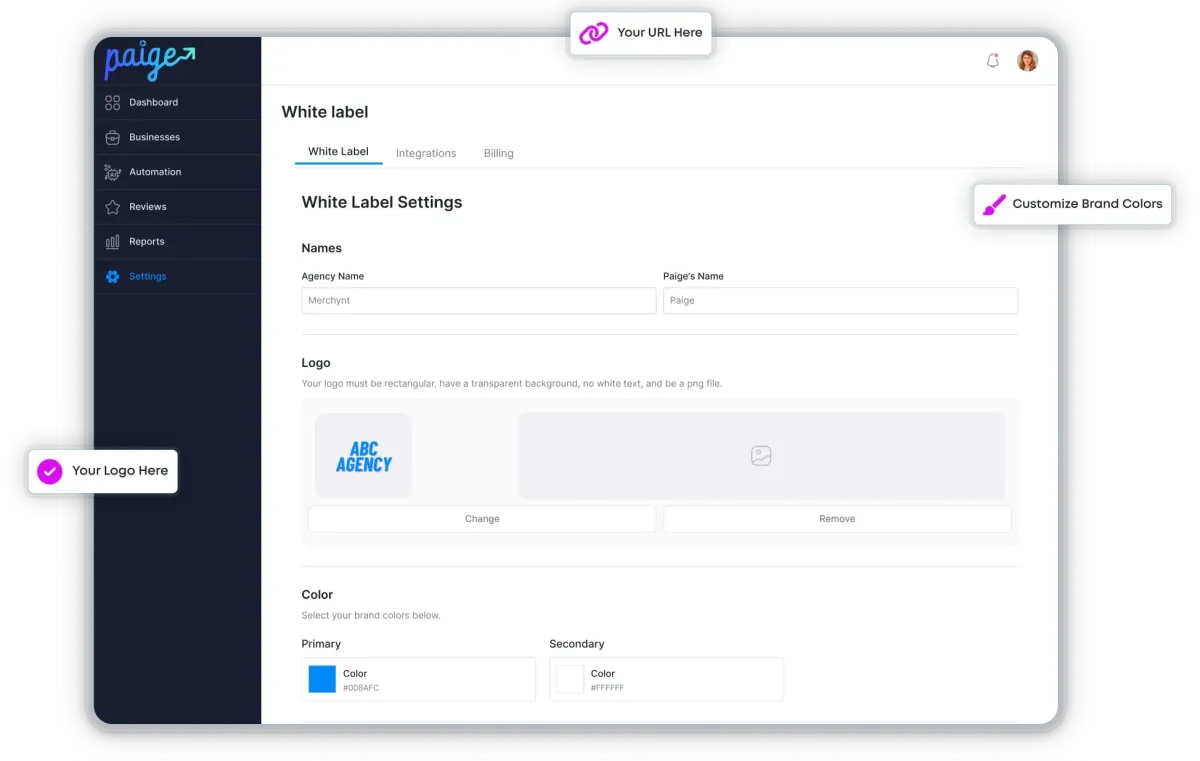Pick the Primary color swatch #008AFC

pos(321,678)
